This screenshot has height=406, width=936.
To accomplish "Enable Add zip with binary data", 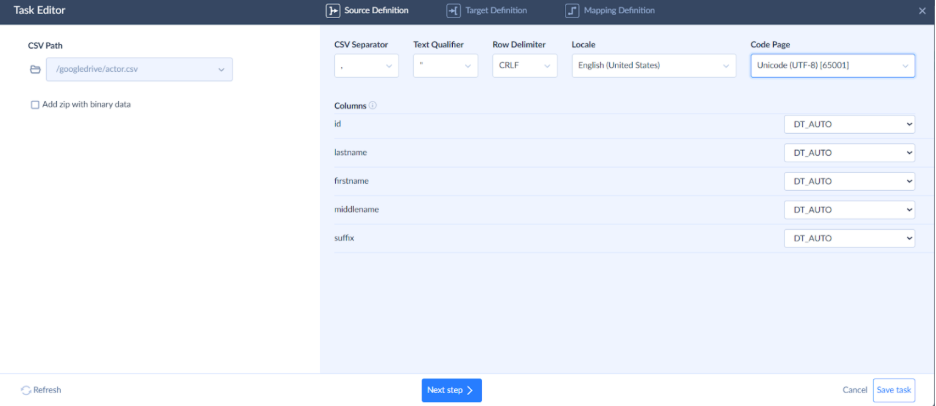I will pyautogui.click(x=36, y=104).
